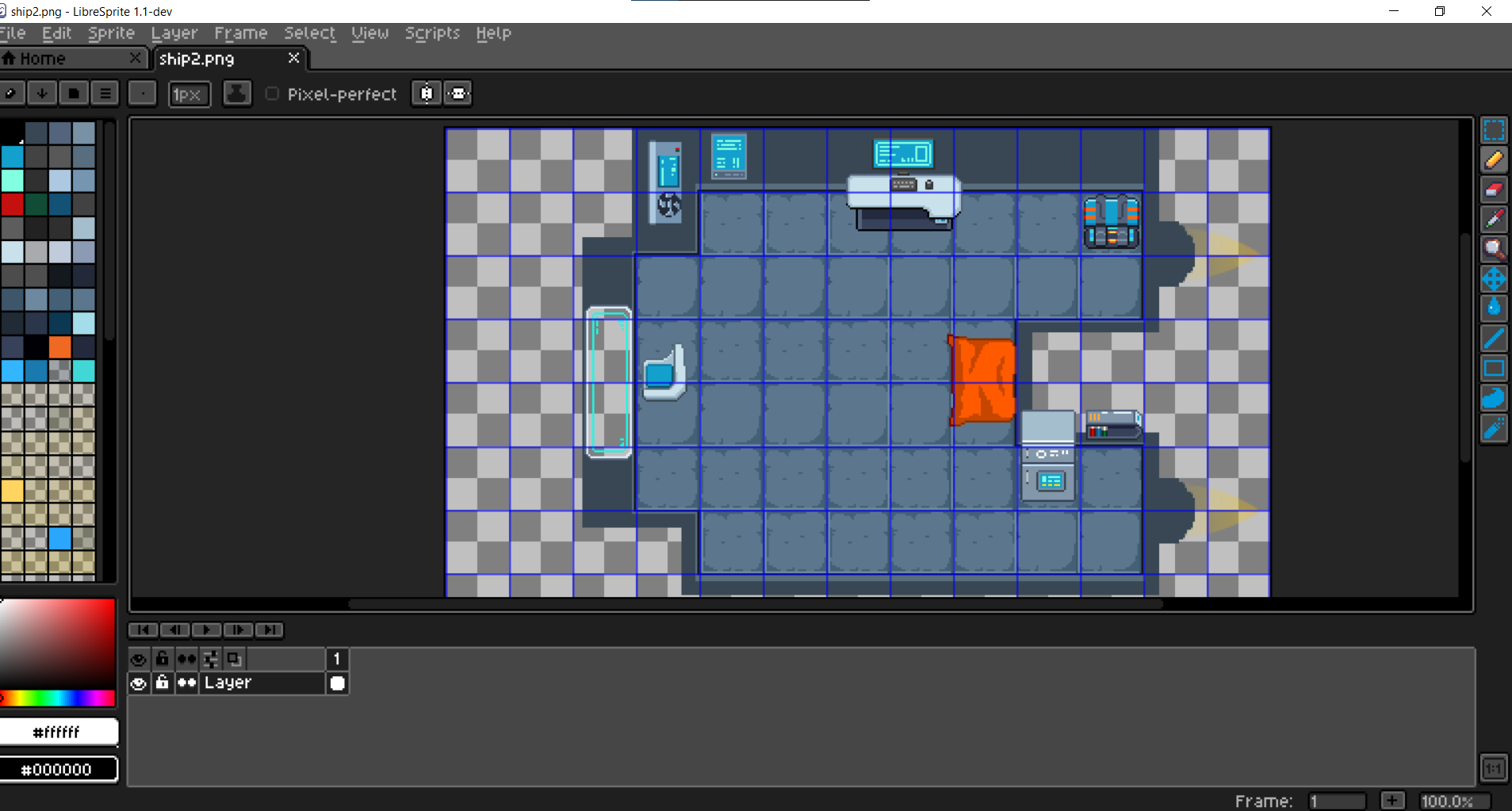Viewport: 1512px width, 811px height.
Task: Select the Move tool
Action: tap(1494, 279)
